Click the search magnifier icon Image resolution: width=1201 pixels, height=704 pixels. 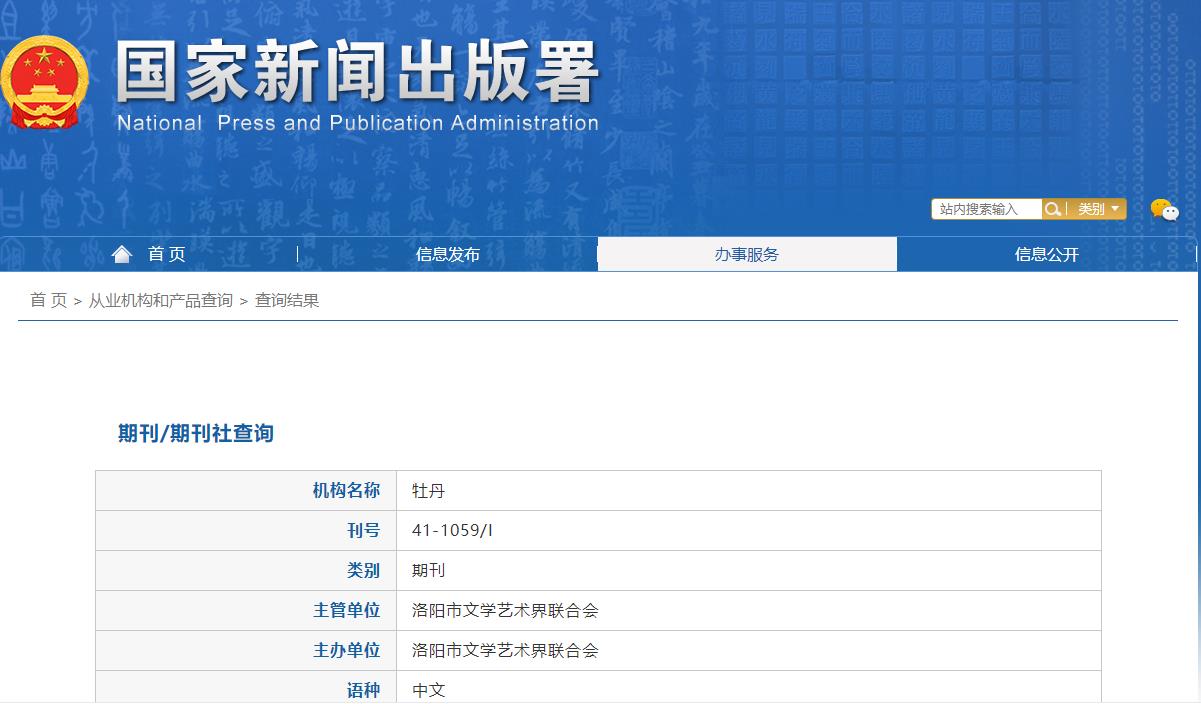[1053, 209]
